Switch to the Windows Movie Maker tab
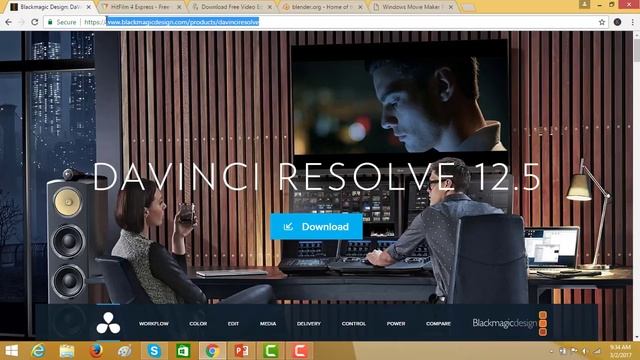Screen dimensions: 640x360 tap(413, 7)
